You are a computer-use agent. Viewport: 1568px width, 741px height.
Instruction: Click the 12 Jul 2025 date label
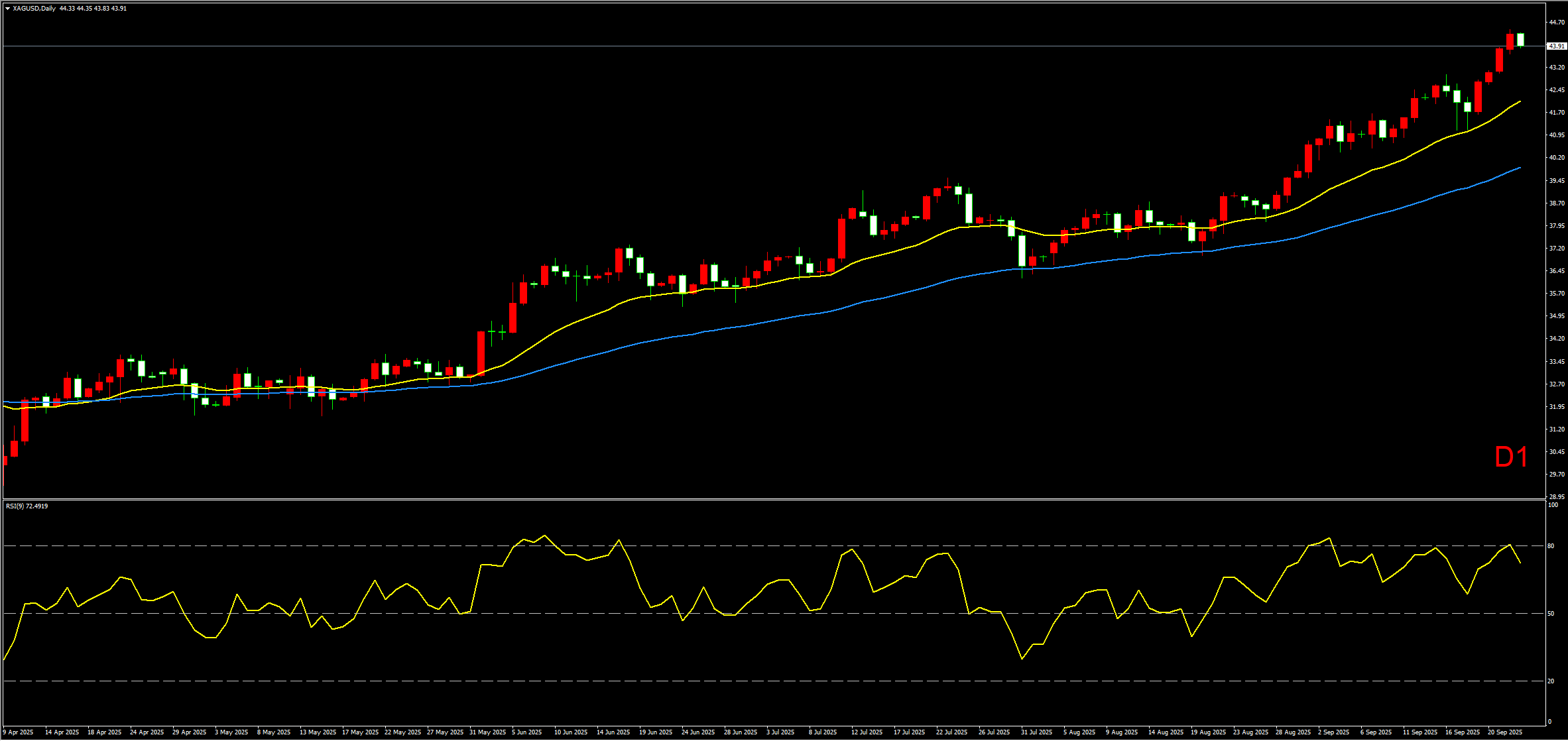867,732
